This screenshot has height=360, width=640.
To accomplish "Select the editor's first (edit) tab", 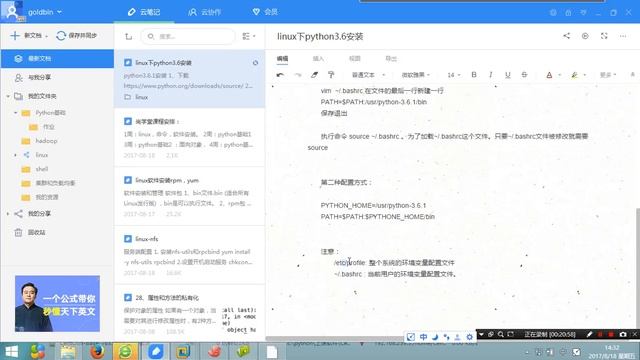I will [282, 59].
